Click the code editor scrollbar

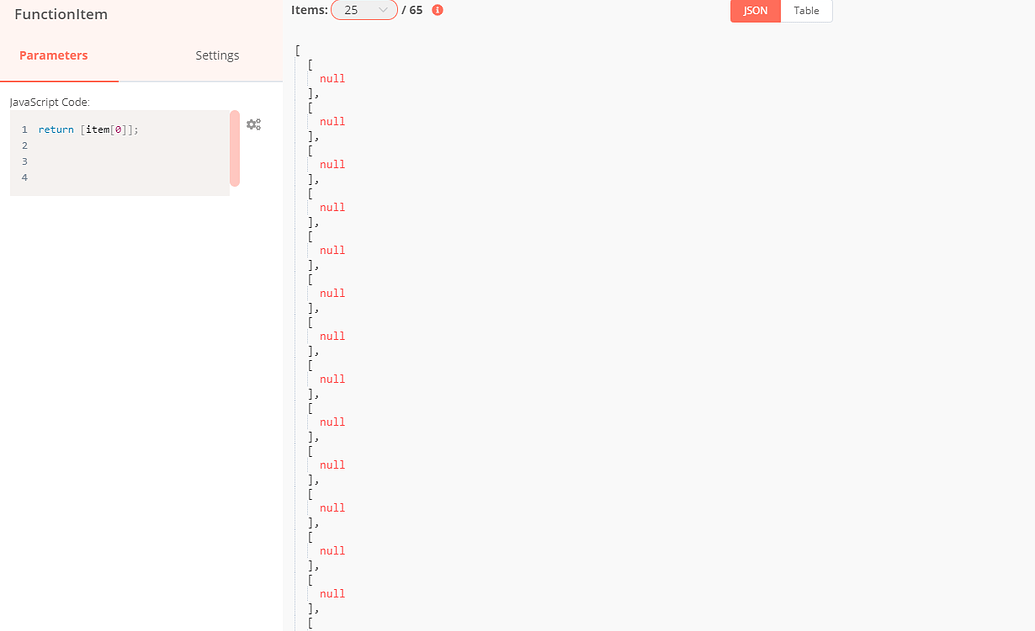[x=233, y=150]
